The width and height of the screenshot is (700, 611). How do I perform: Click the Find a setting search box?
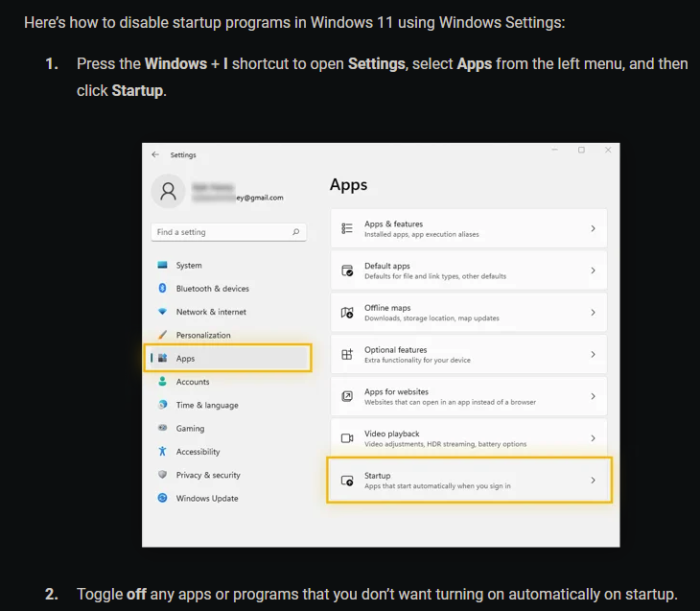coord(229,232)
